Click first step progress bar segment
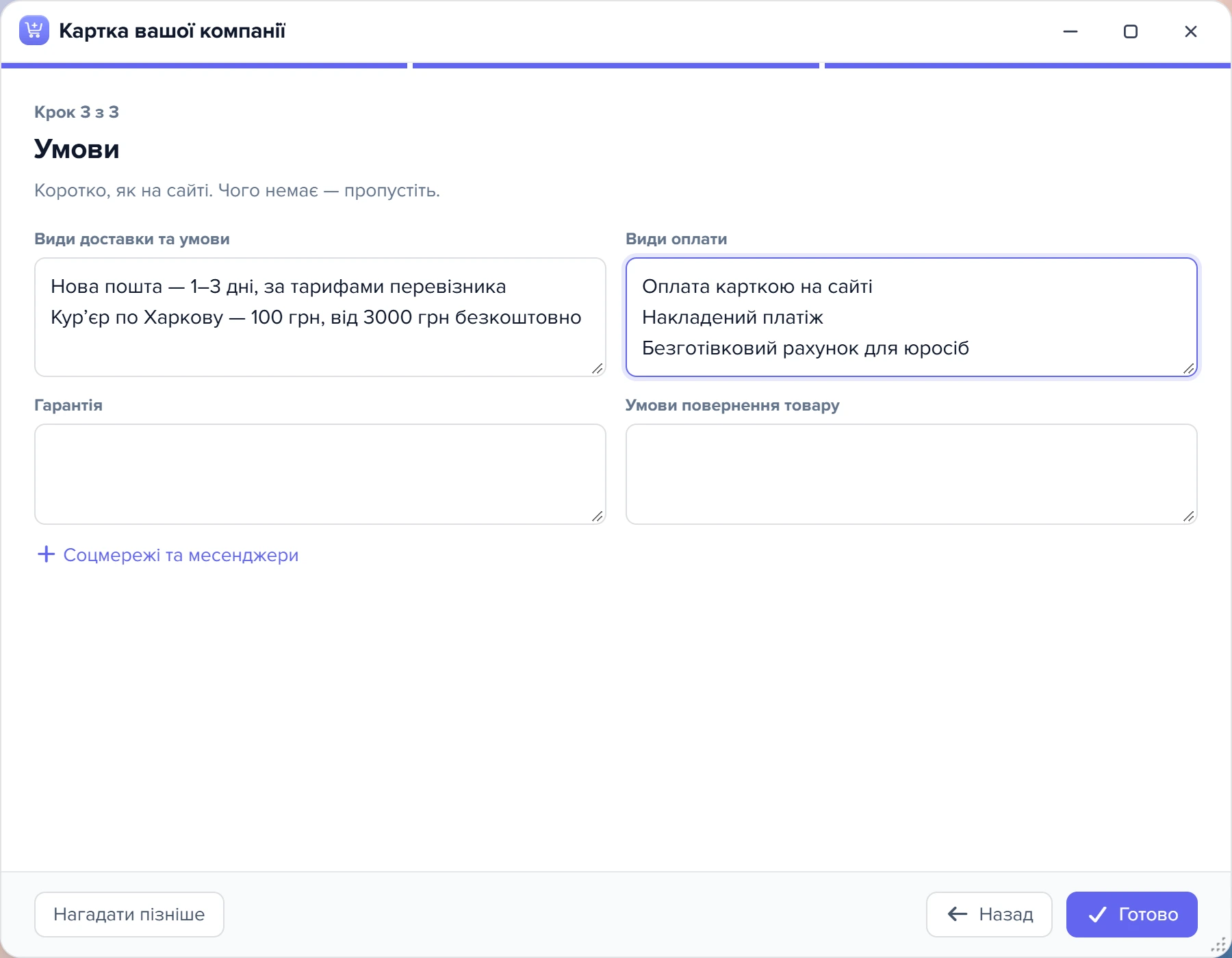Screen dimensions: 1232x958 pyautogui.click(x=204, y=66)
